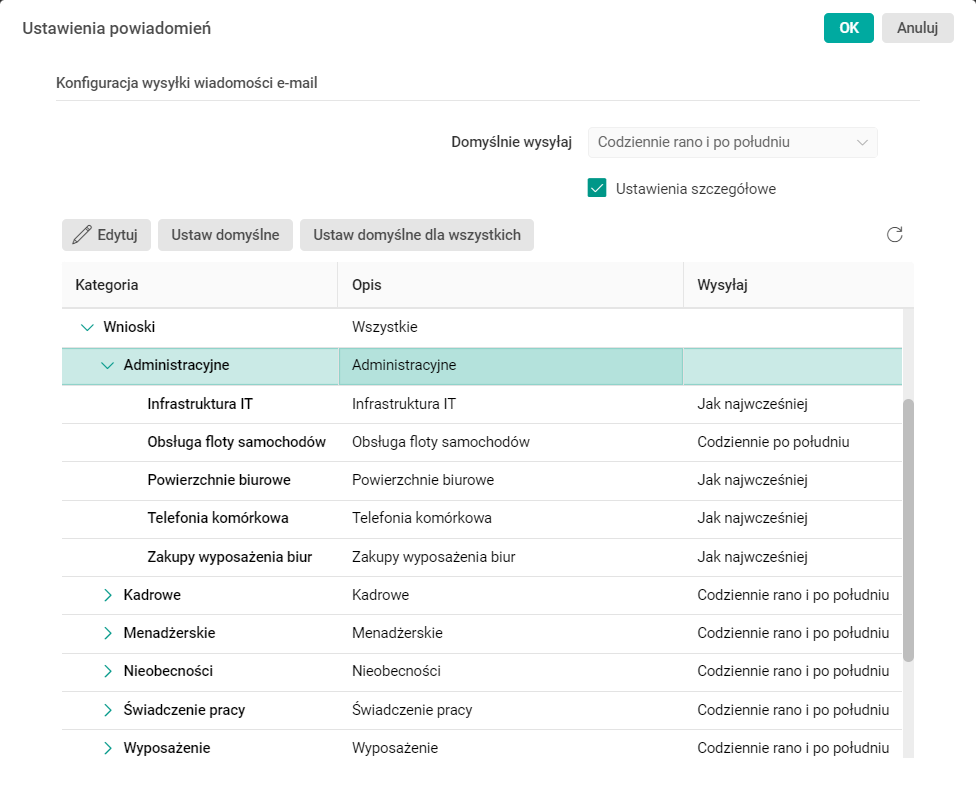
Task: Expand the Kadrowe category
Action: click(108, 594)
